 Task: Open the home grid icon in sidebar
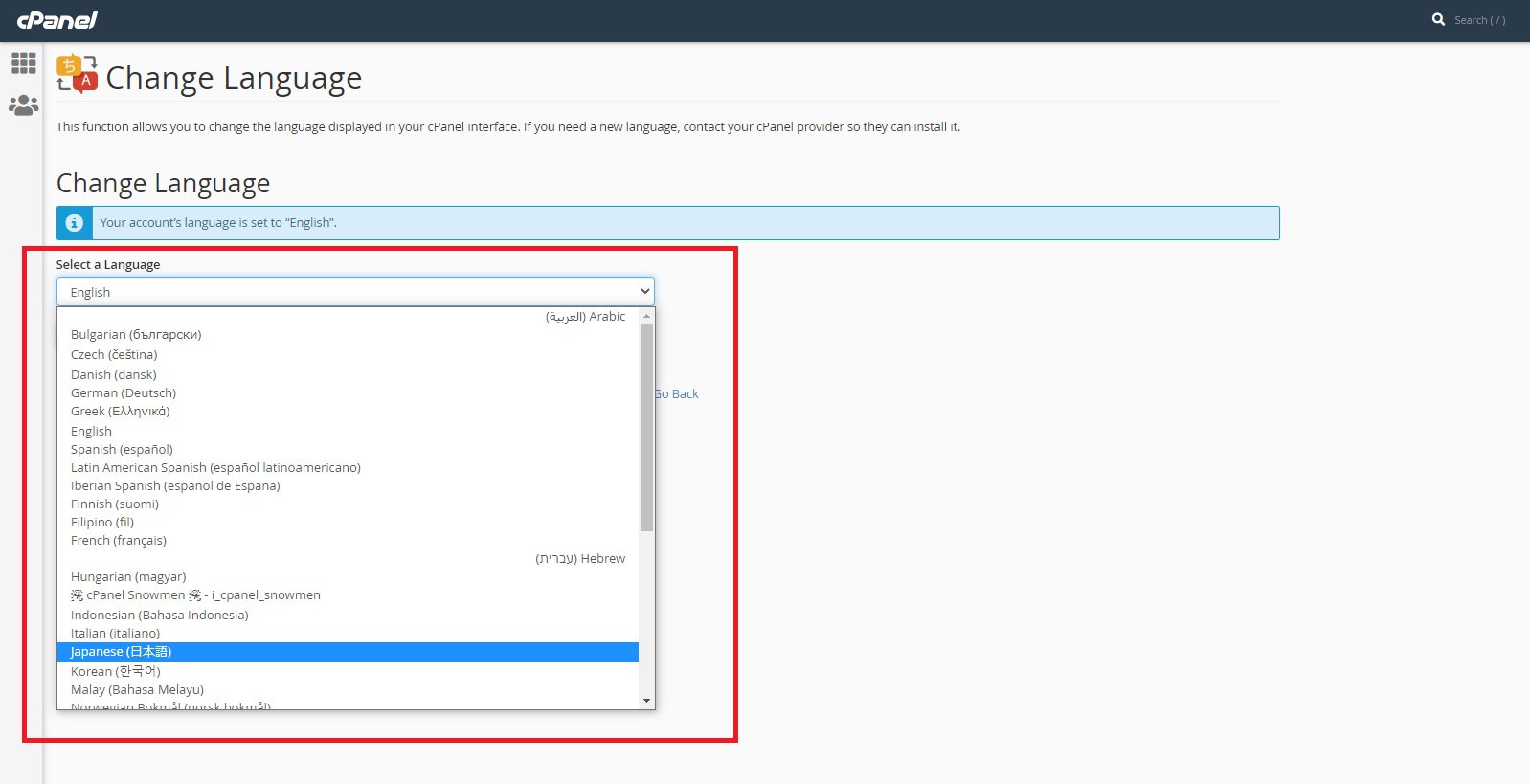pyautogui.click(x=24, y=63)
